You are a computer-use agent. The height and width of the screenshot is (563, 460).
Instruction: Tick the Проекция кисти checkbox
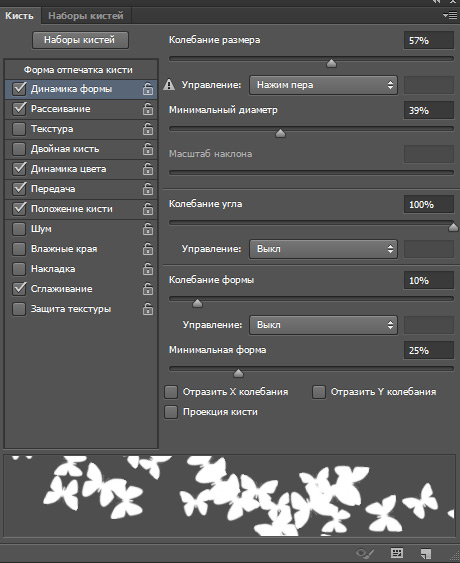point(171,412)
